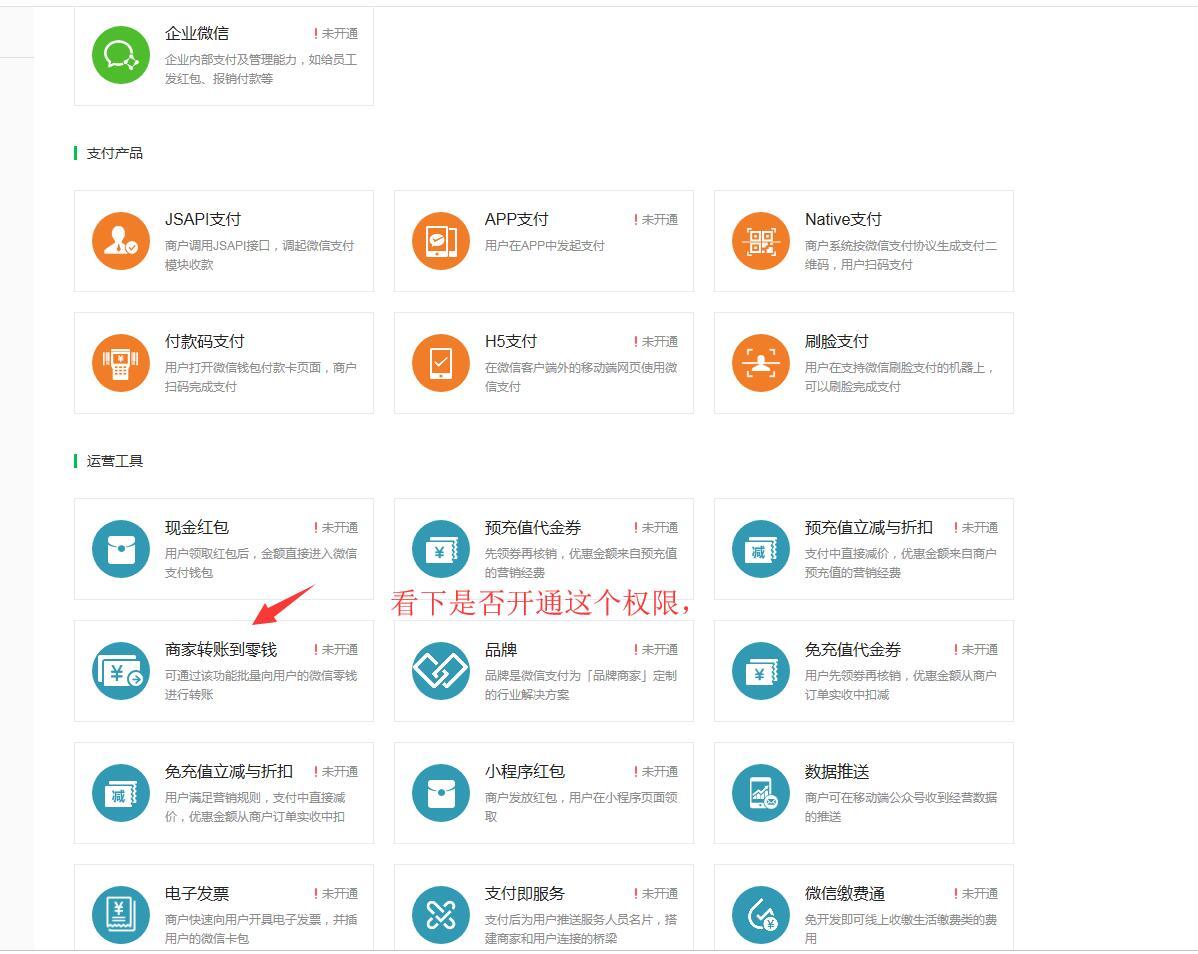The image size is (1198, 954).
Task: Click the H5支付 icon
Action: point(441,363)
